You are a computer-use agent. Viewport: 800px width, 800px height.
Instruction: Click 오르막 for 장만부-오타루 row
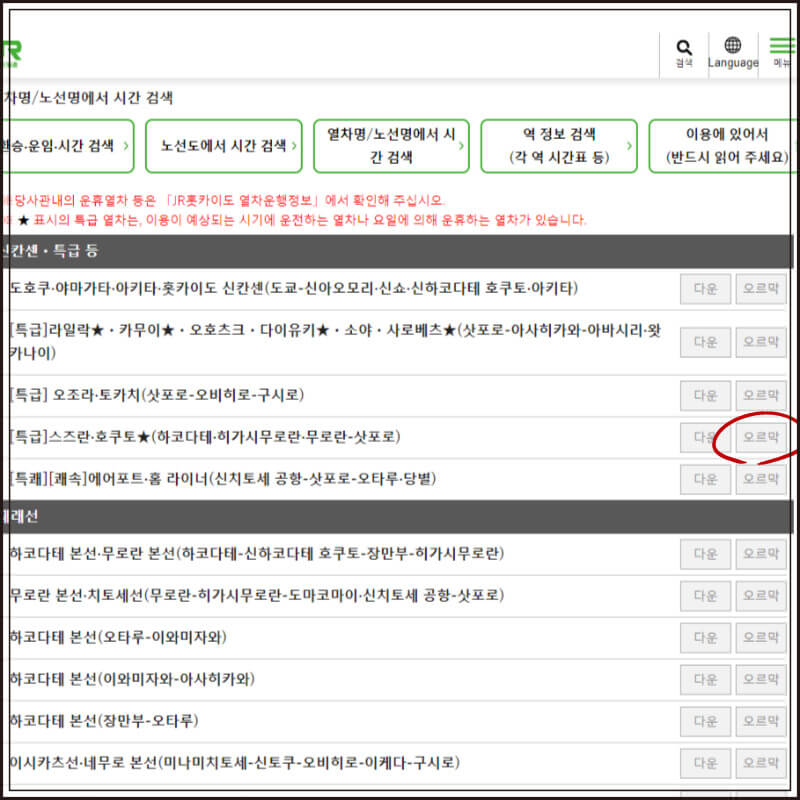761,721
